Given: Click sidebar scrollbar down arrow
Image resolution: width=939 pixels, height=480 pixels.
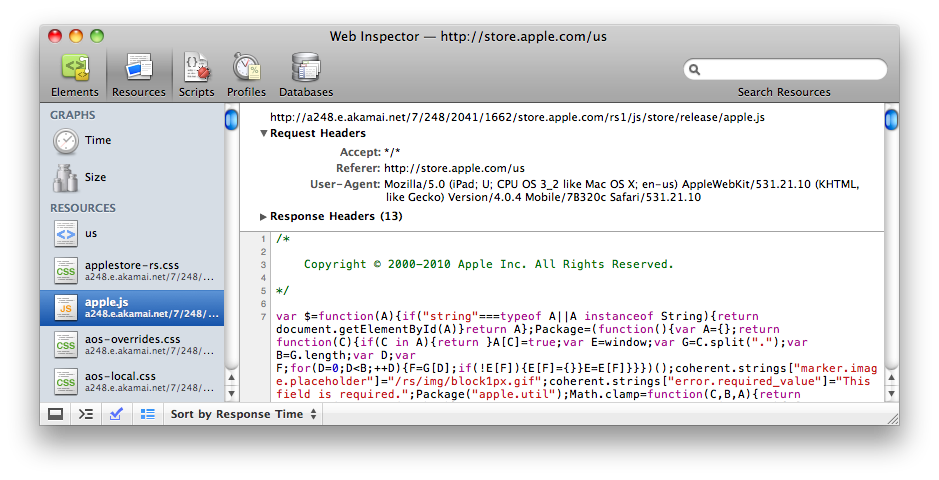Looking at the screenshot, I should point(232,393).
